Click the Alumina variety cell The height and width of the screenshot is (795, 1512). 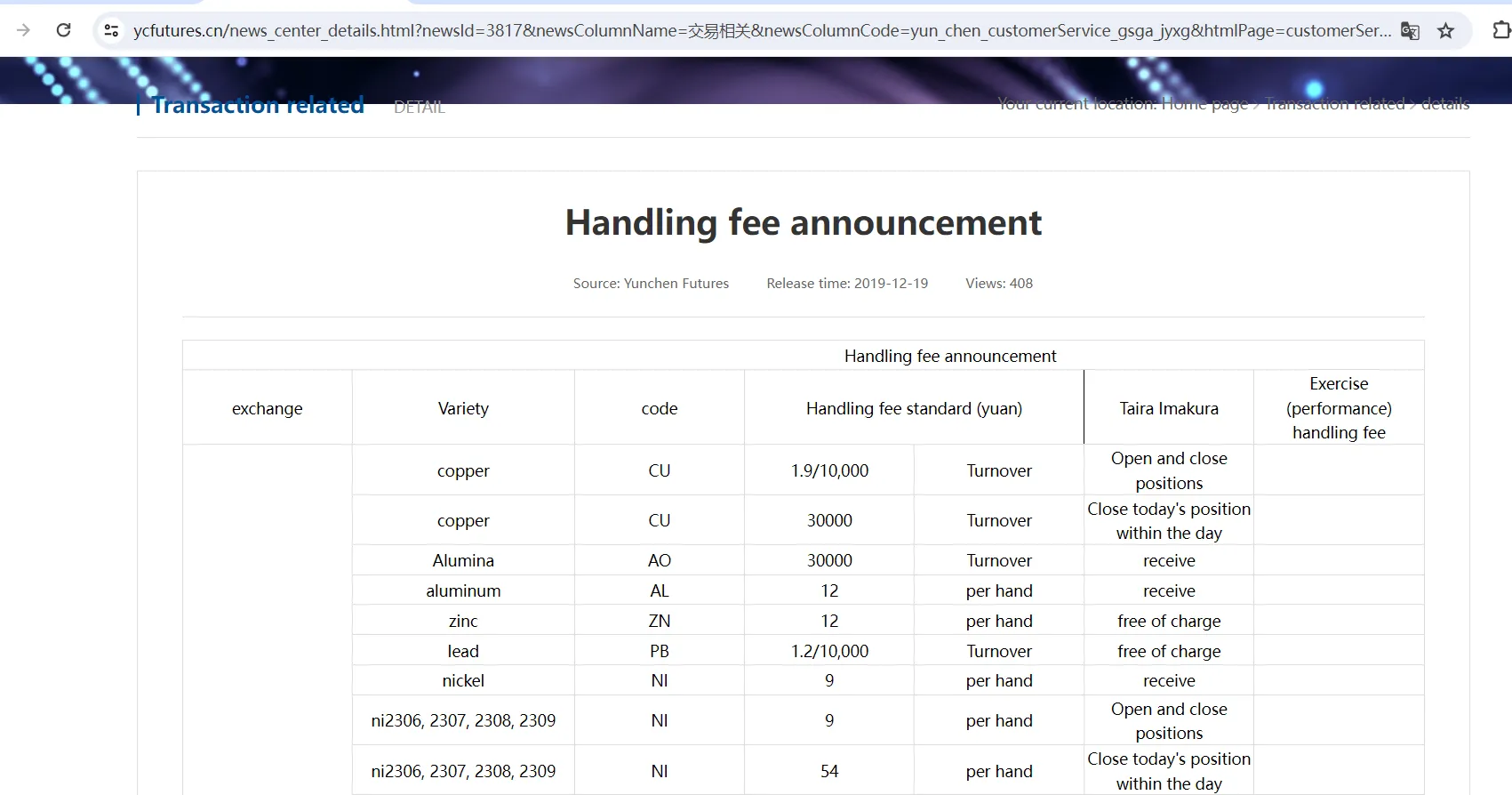tap(463, 560)
